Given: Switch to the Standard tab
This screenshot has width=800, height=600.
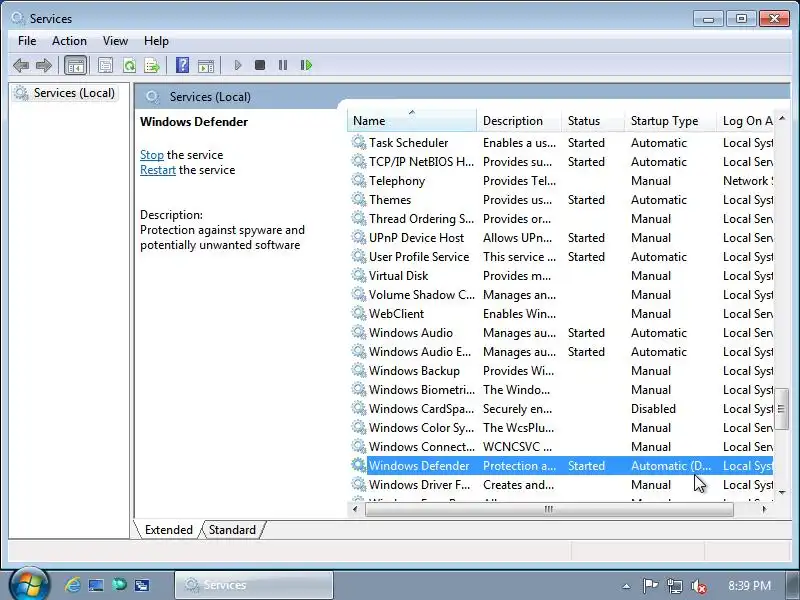Looking at the screenshot, I should tap(232, 530).
